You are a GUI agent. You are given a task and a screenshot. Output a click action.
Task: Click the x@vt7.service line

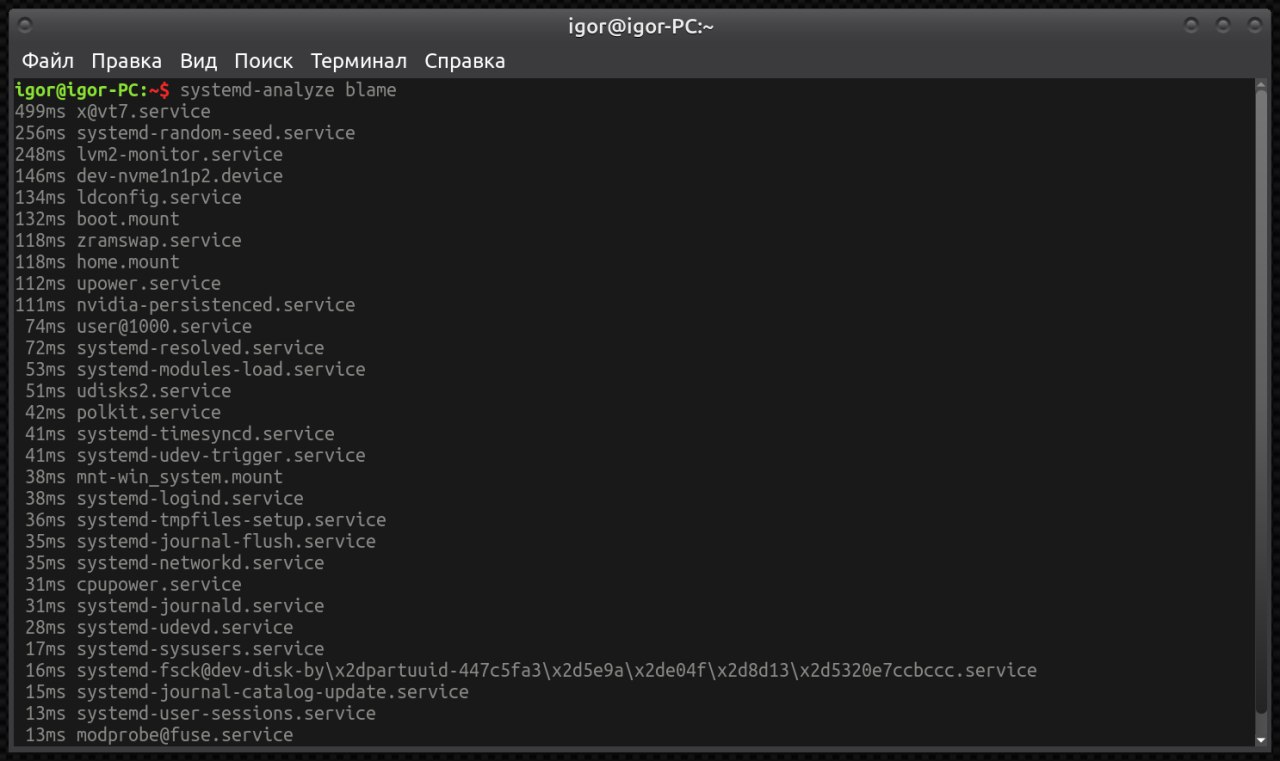coord(113,111)
